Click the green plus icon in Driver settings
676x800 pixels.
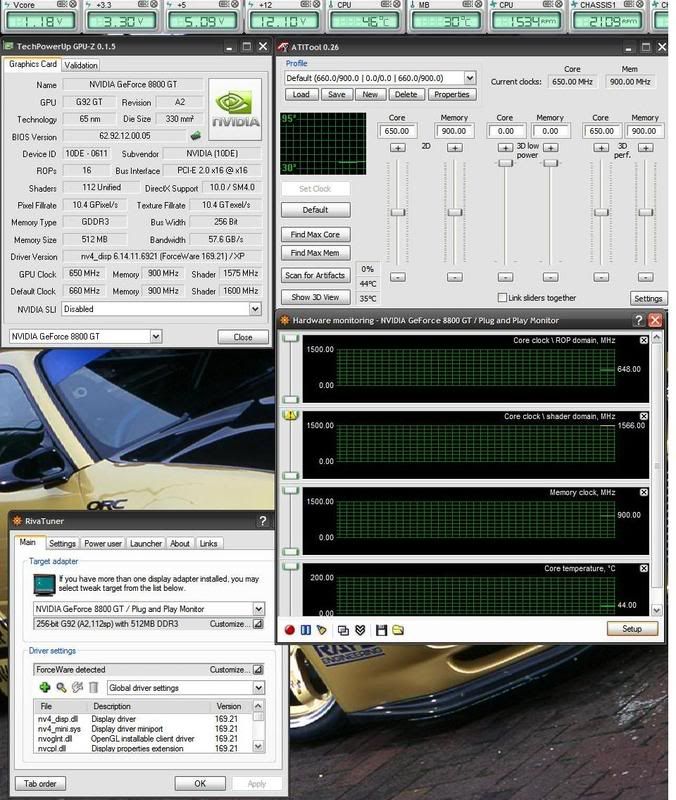click(x=45, y=688)
